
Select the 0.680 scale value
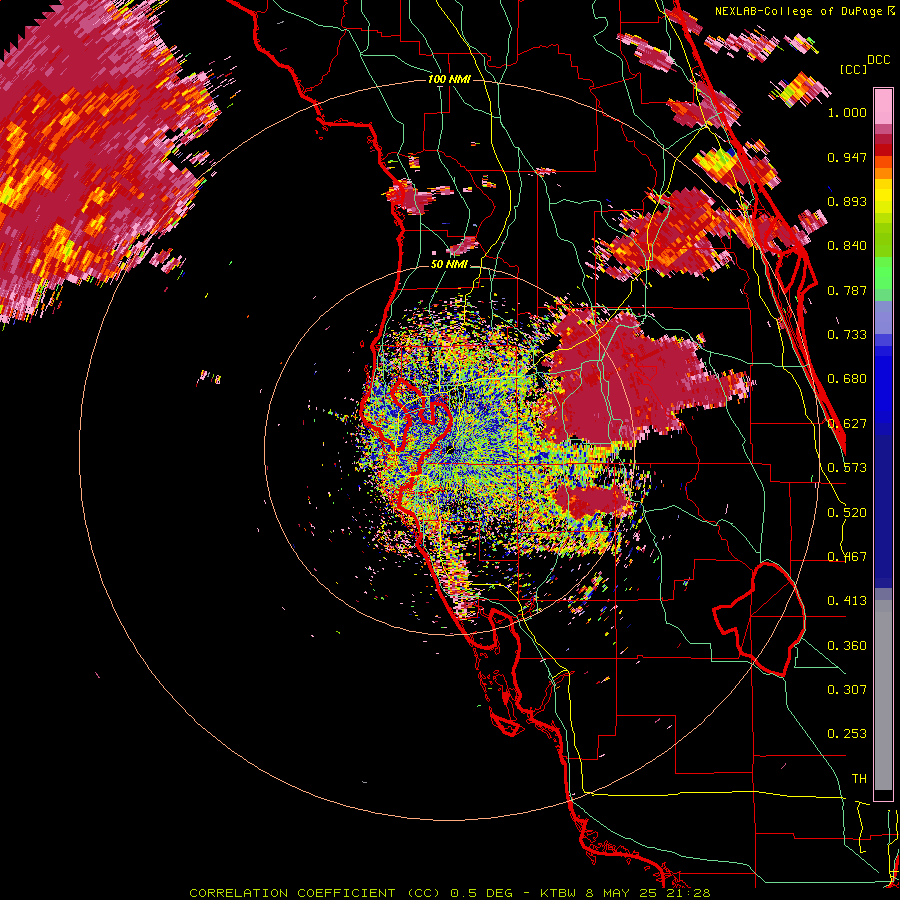(847, 379)
